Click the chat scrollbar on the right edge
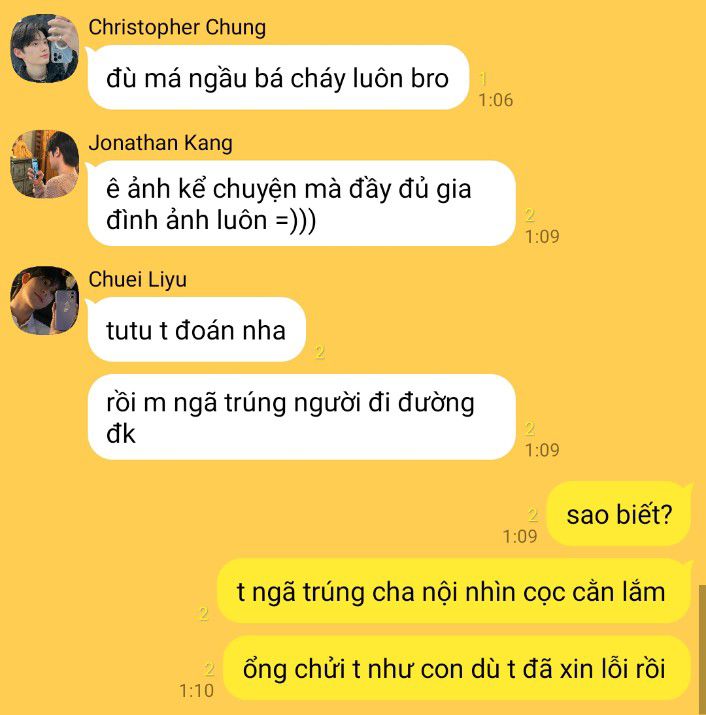Screen dimensions: 706x715 pyautogui.click(x=702, y=650)
